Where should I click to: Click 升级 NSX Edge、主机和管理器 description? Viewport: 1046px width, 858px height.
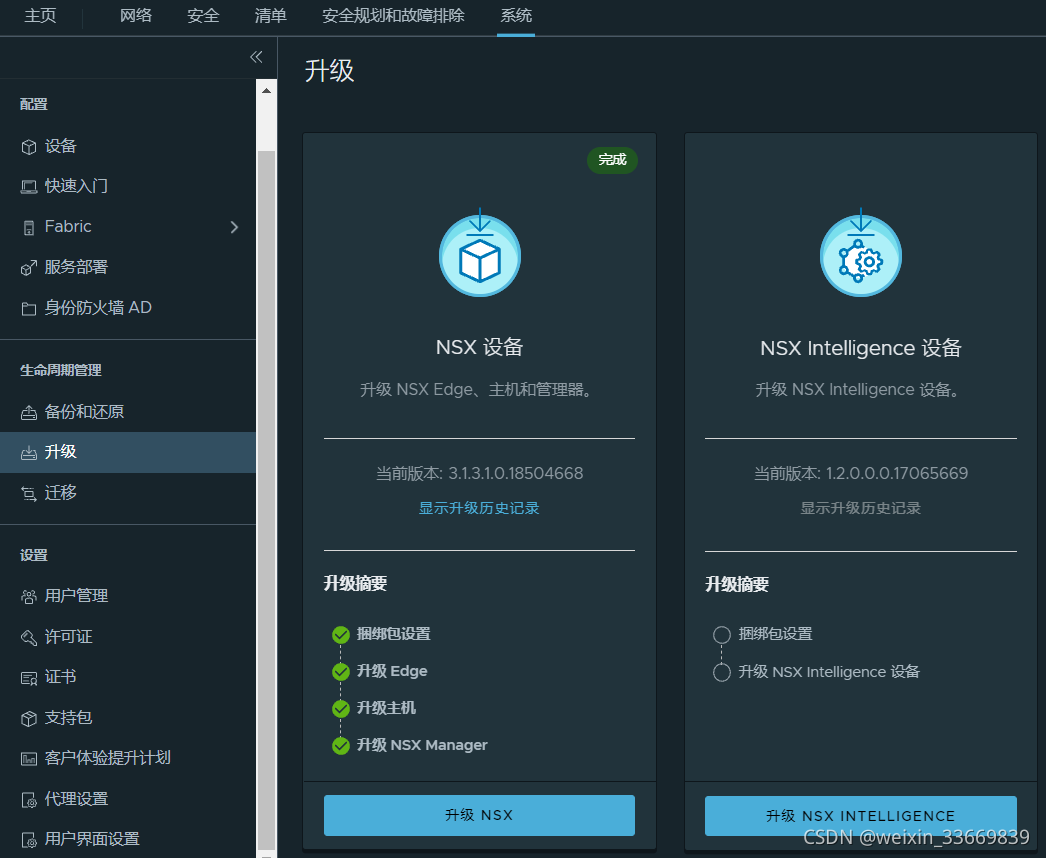click(x=476, y=390)
